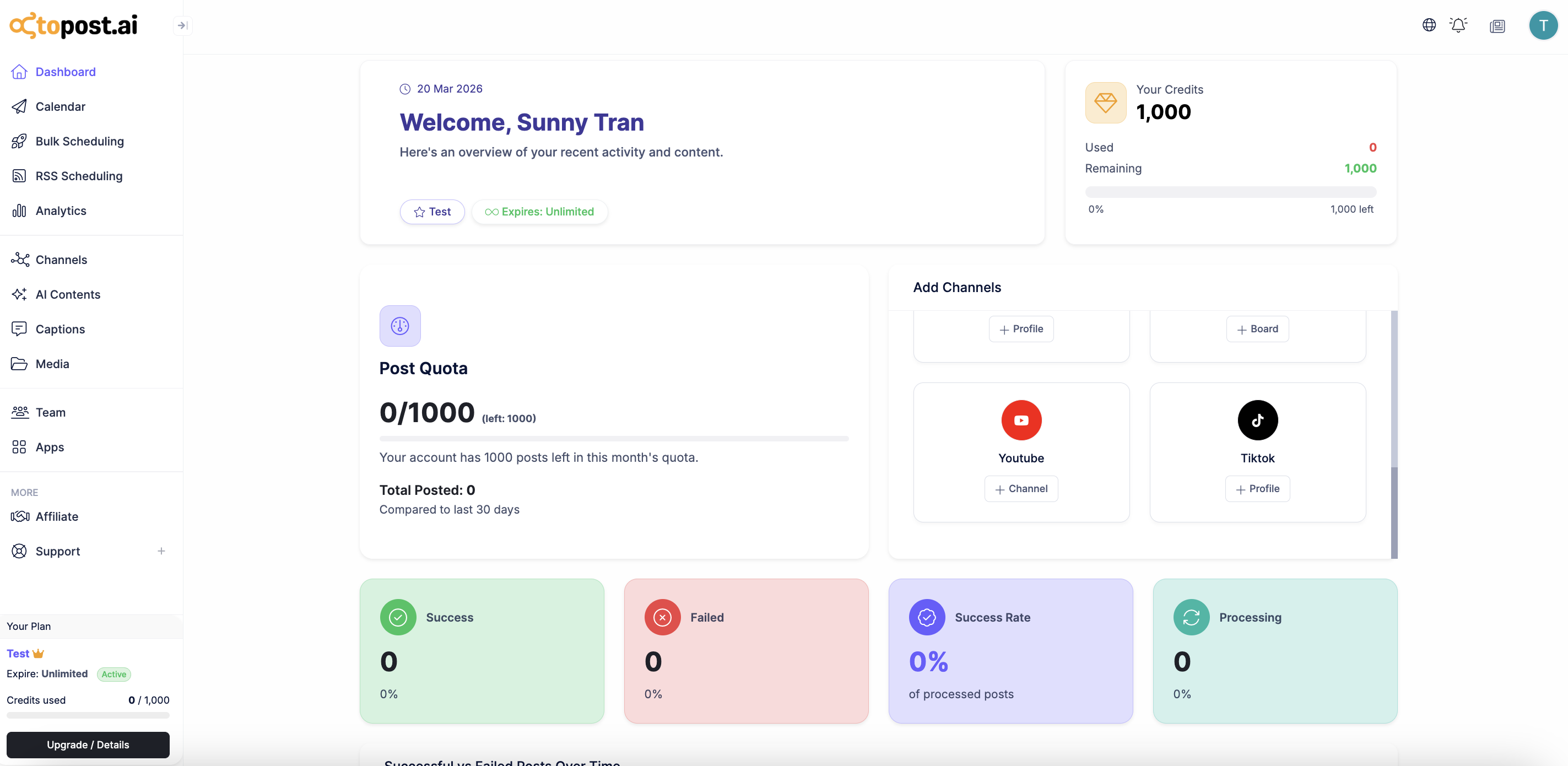Click the Channels nodes icon

point(19,260)
